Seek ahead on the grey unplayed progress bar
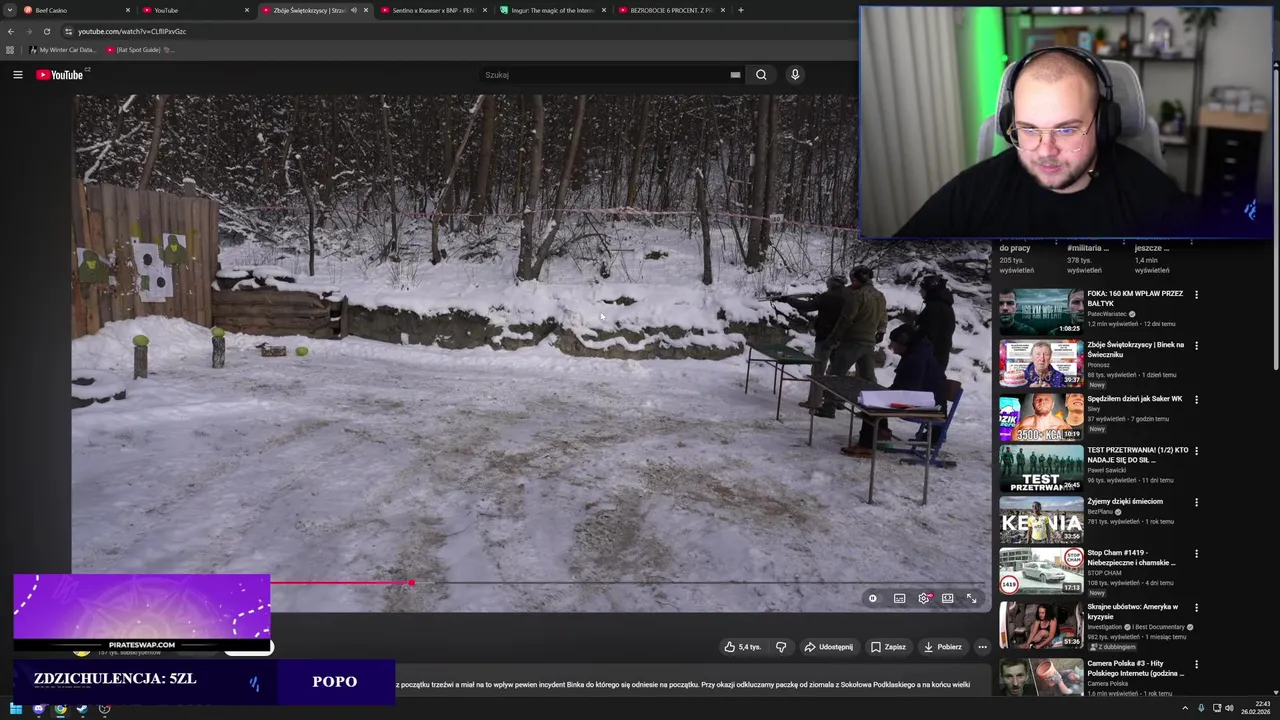This screenshot has width=1280, height=720. [700, 582]
